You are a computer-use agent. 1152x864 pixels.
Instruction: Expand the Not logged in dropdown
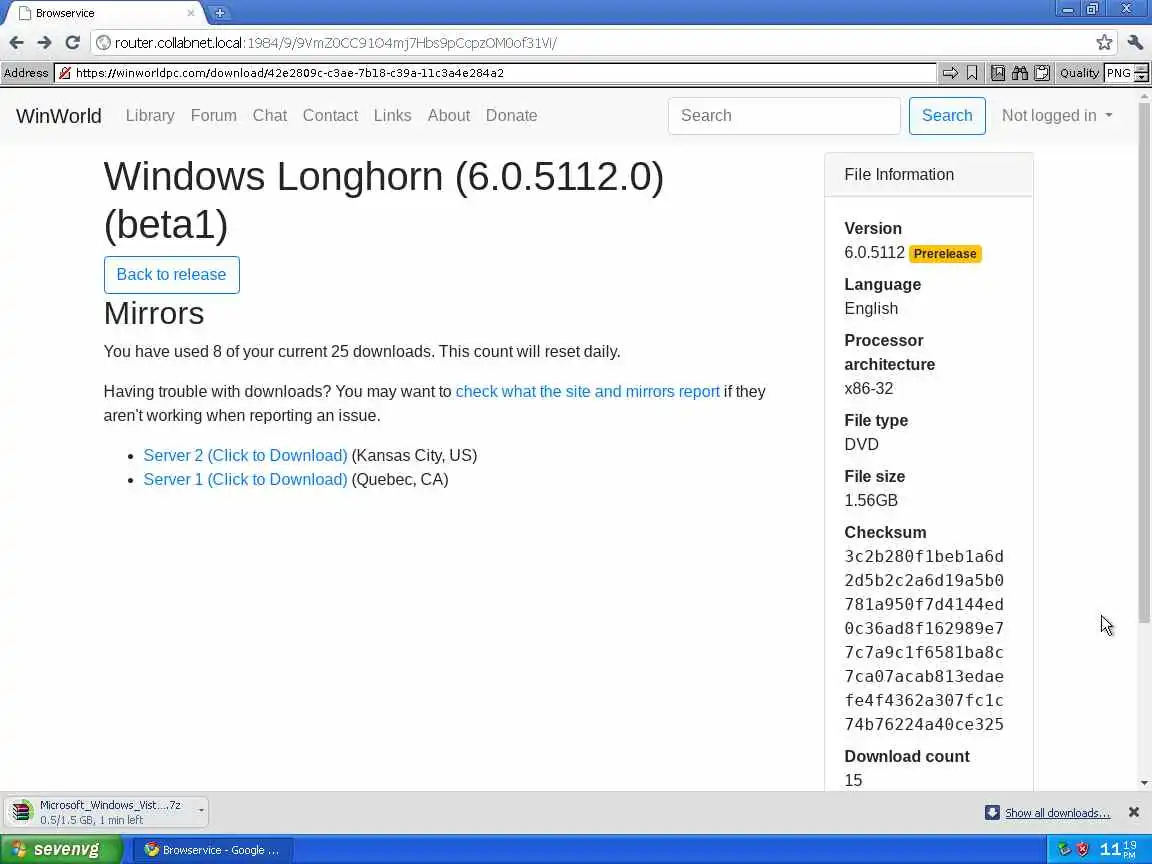pyautogui.click(x=1056, y=115)
